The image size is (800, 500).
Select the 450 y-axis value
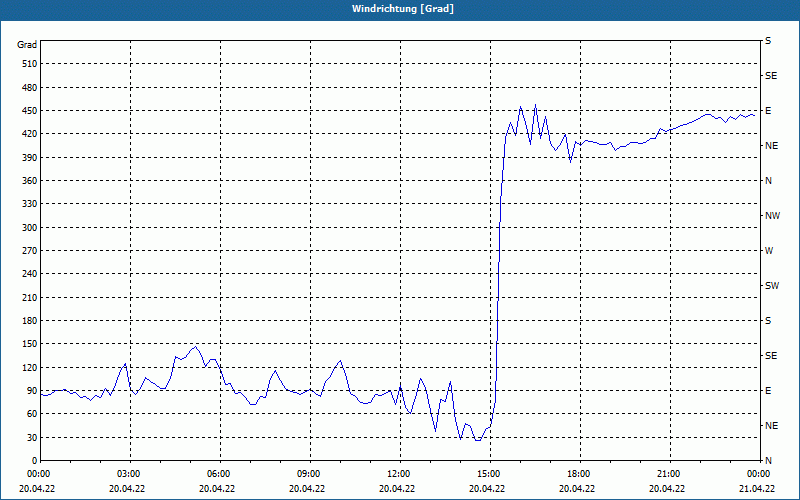(30, 111)
